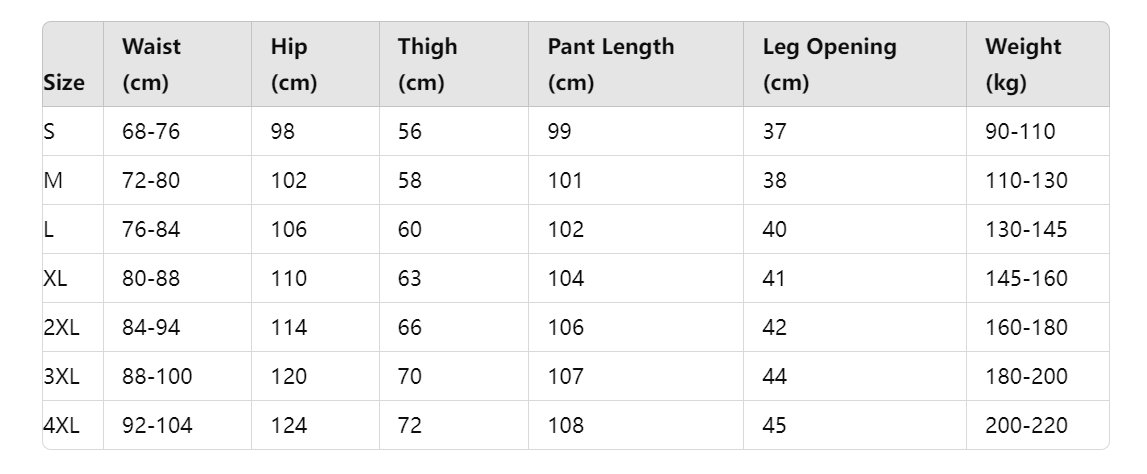Click pant length value 107
The height and width of the screenshot is (474, 1147).
[566, 377]
